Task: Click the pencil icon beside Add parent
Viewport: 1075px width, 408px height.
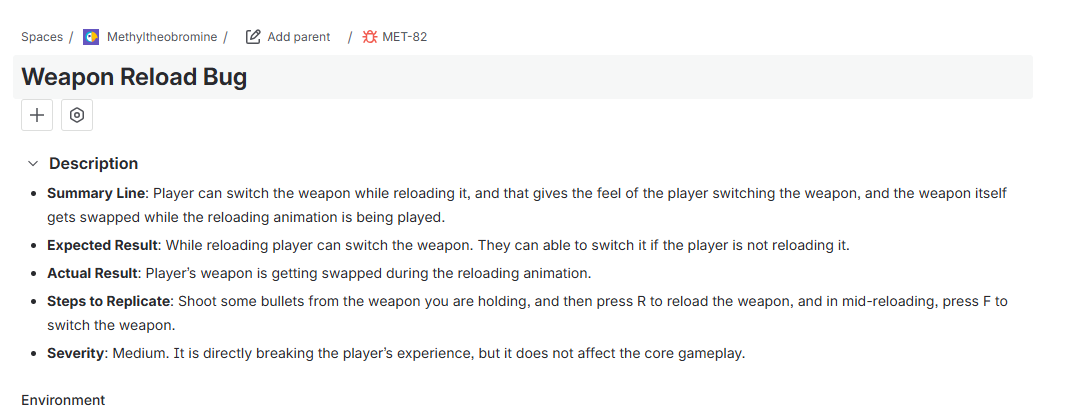Action: pyautogui.click(x=253, y=37)
